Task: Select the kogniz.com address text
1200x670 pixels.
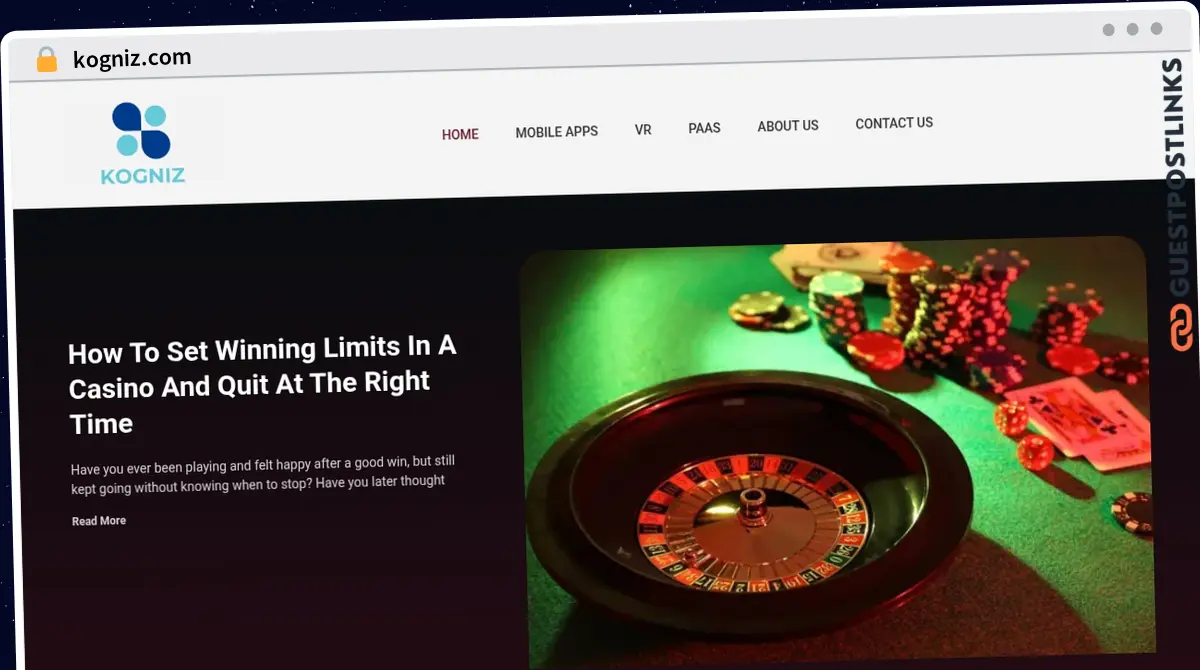Action: (x=132, y=59)
